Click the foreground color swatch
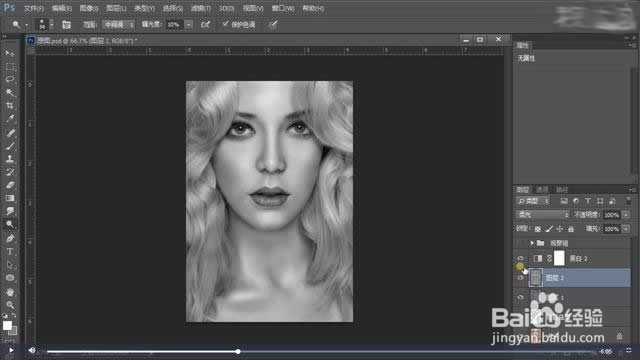The image size is (640, 360). point(7,325)
